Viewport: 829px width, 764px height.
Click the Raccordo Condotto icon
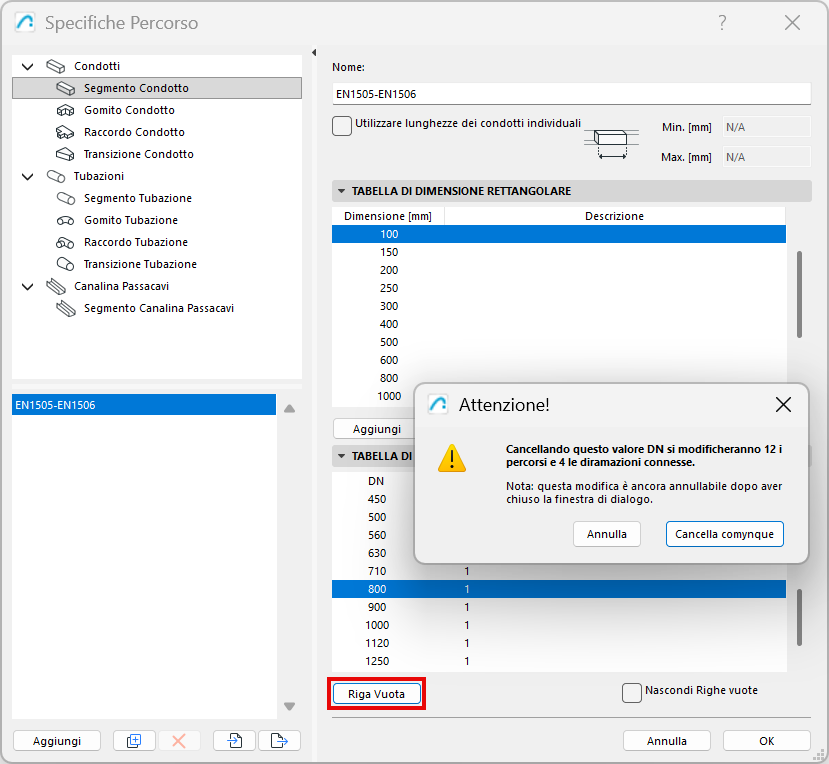(x=66, y=132)
